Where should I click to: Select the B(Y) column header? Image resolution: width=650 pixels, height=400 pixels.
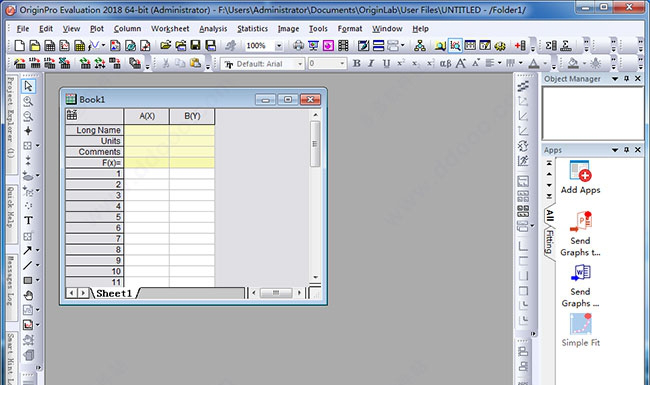[x=192, y=116]
